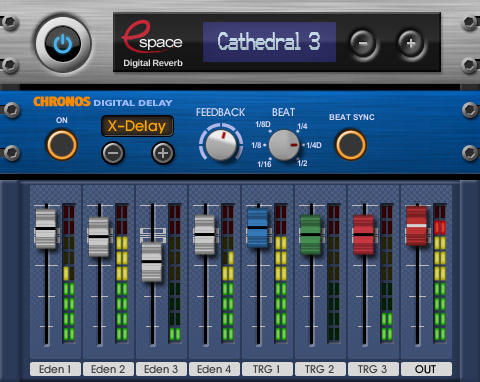Select the Eden 4 channel label
This screenshot has width=480, height=382.
[x=214, y=369]
